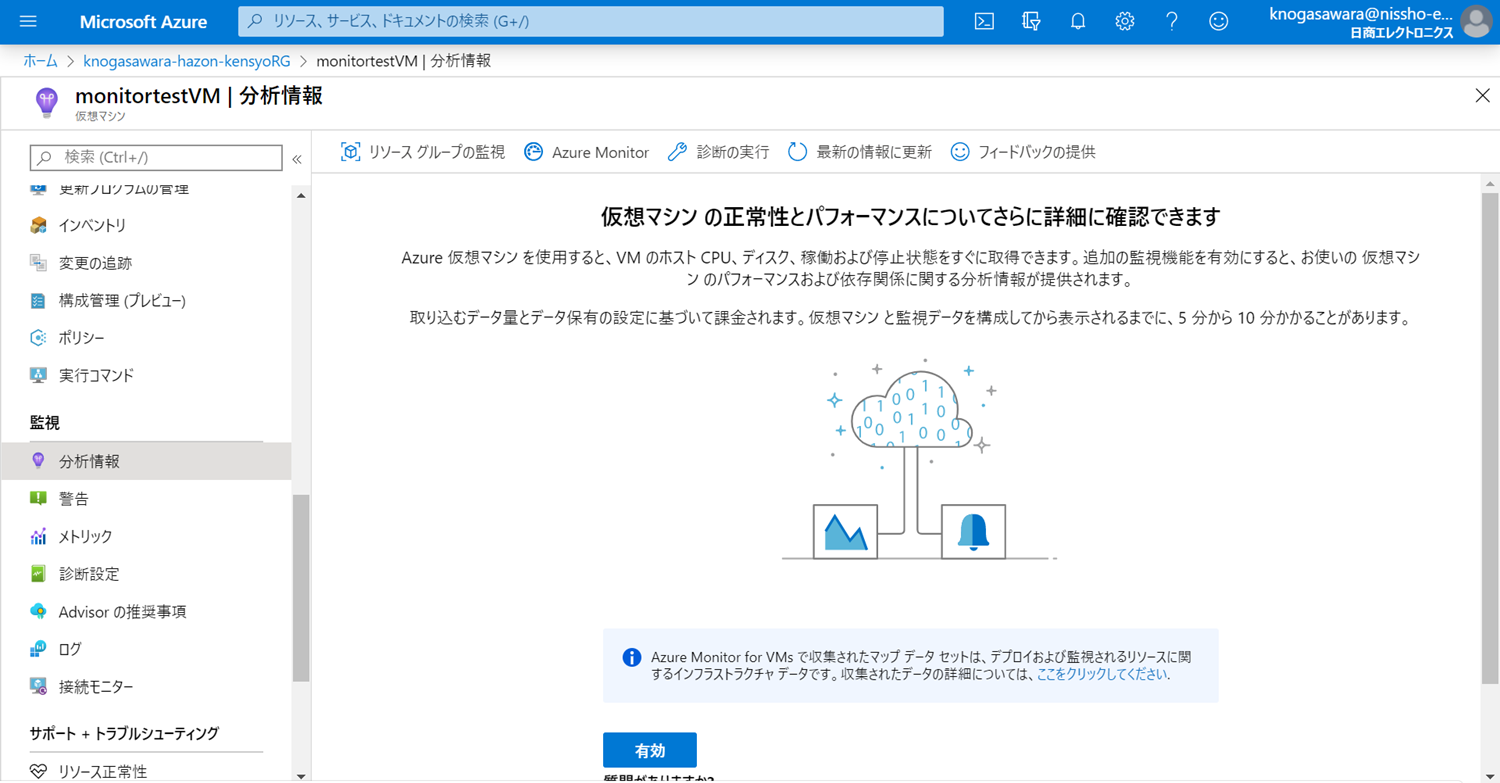Open directory and subscription filter icon

[1031, 21]
